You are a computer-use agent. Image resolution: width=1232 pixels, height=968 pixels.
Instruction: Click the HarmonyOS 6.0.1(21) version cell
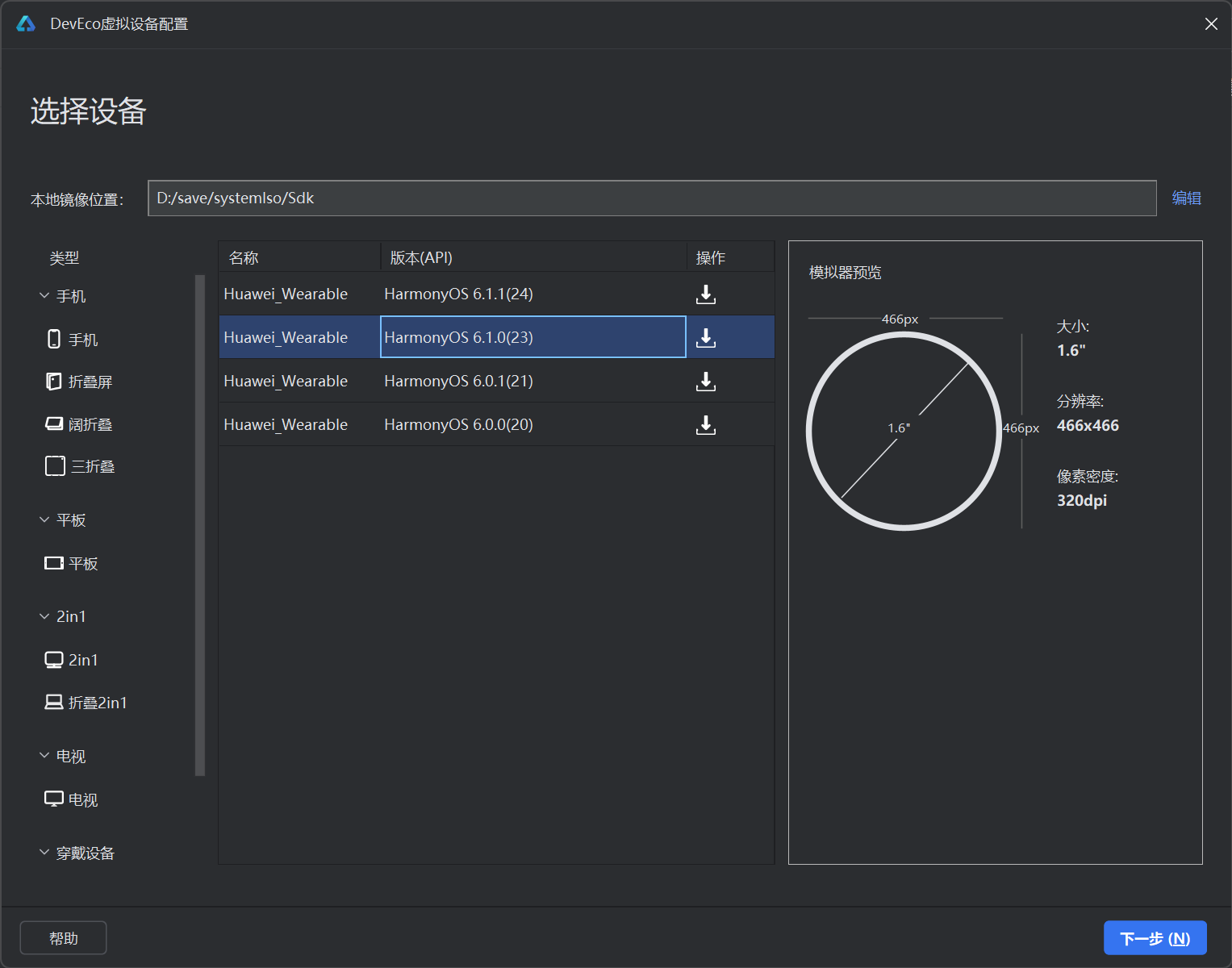[533, 382]
